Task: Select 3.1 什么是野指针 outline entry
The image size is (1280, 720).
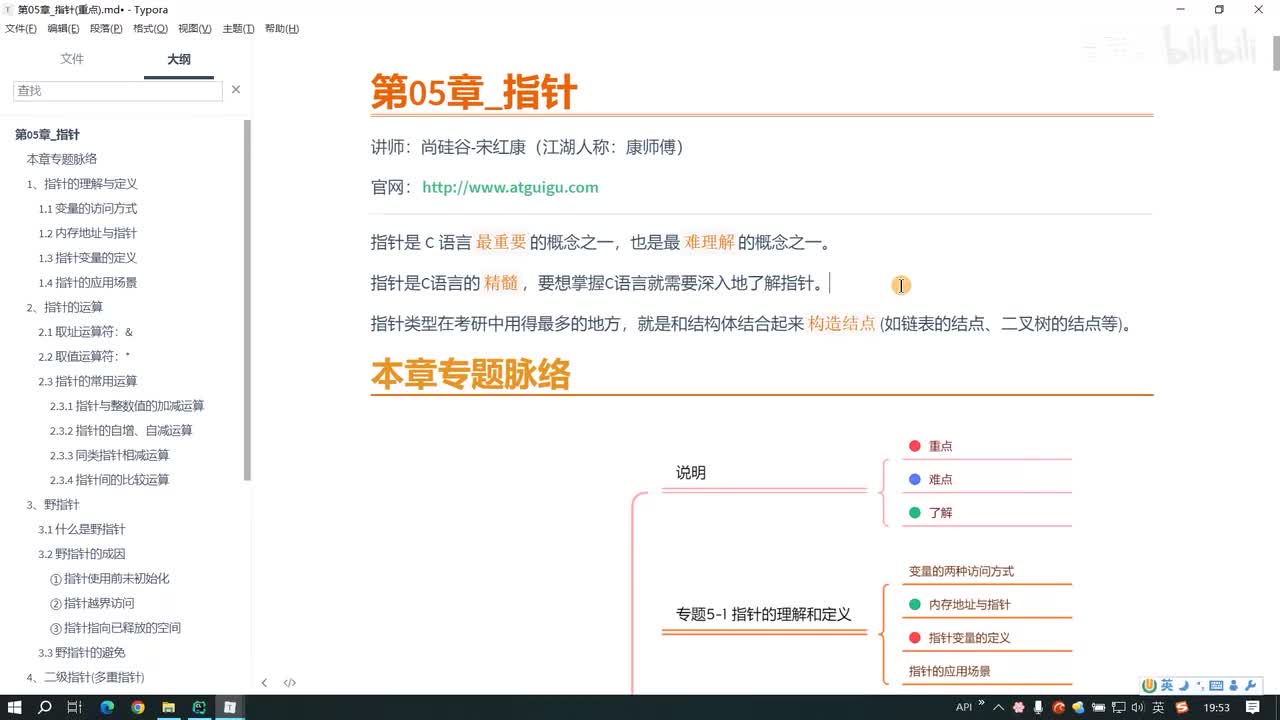Action: coord(82,529)
